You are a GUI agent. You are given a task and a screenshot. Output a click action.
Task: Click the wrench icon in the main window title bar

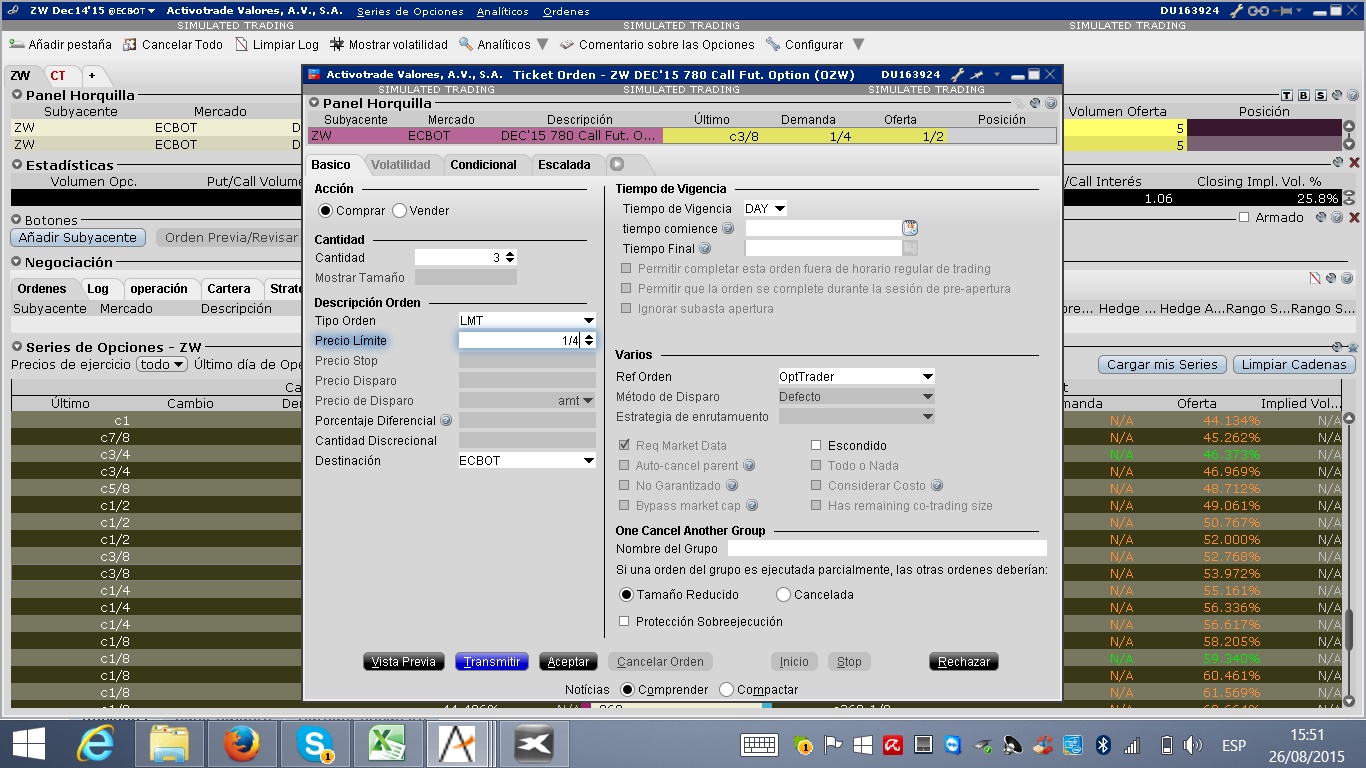(1236, 11)
